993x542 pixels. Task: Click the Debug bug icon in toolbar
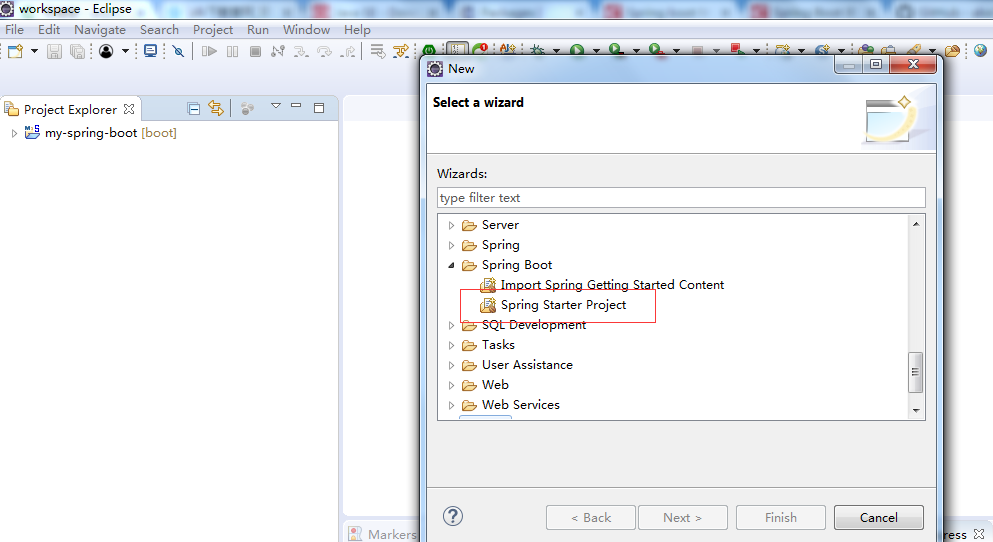point(538,50)
